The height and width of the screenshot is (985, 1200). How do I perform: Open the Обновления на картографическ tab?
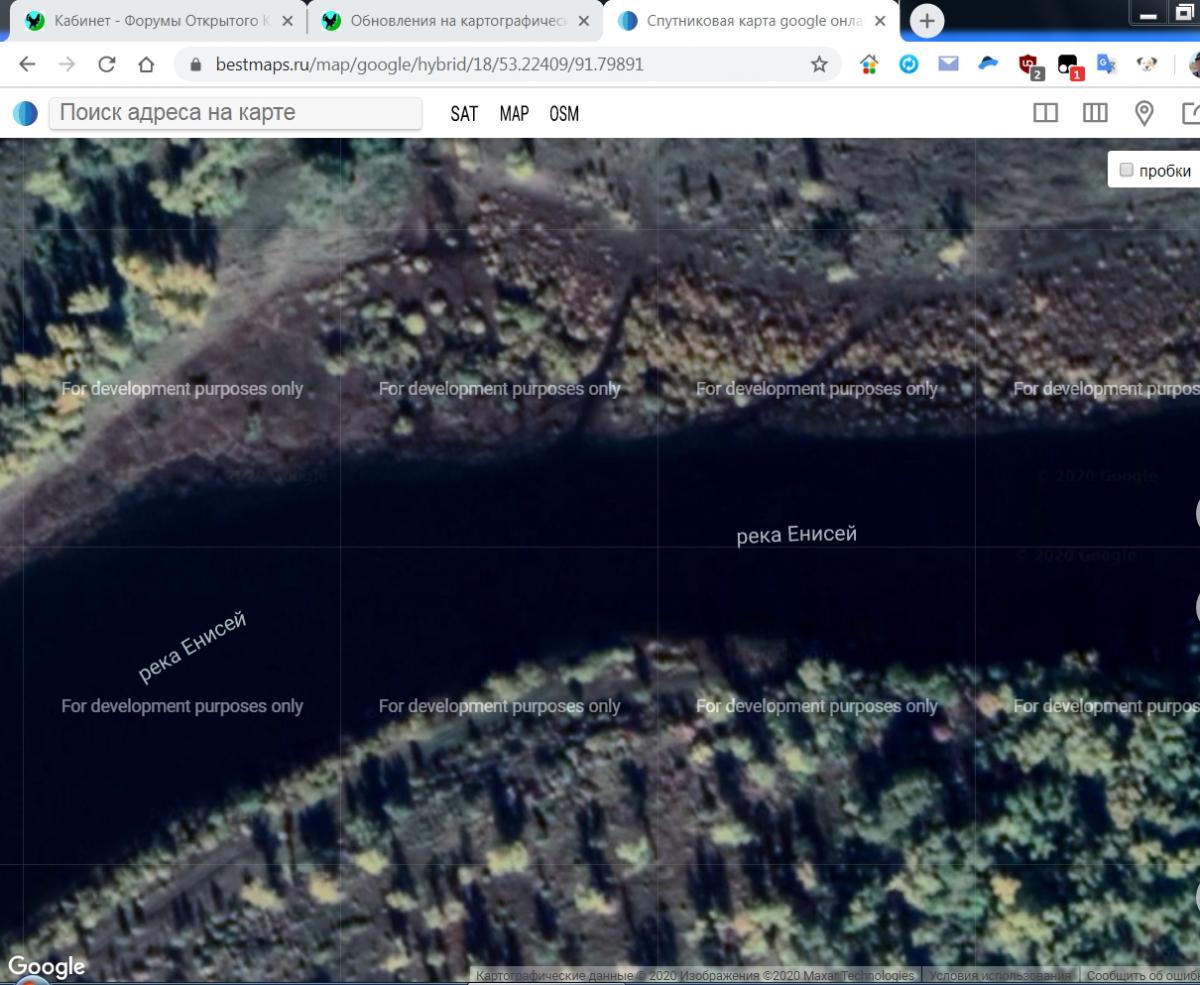click(457, 21)
